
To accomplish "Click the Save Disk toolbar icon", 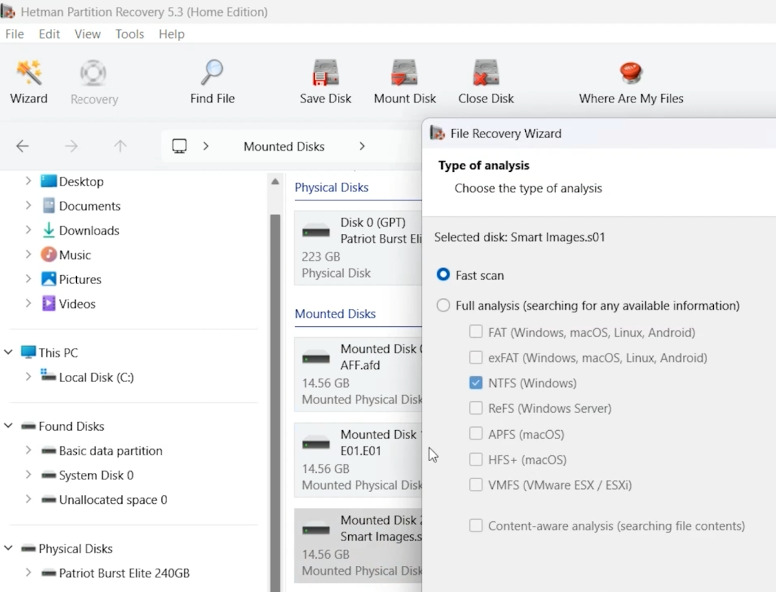I will 325,73.
